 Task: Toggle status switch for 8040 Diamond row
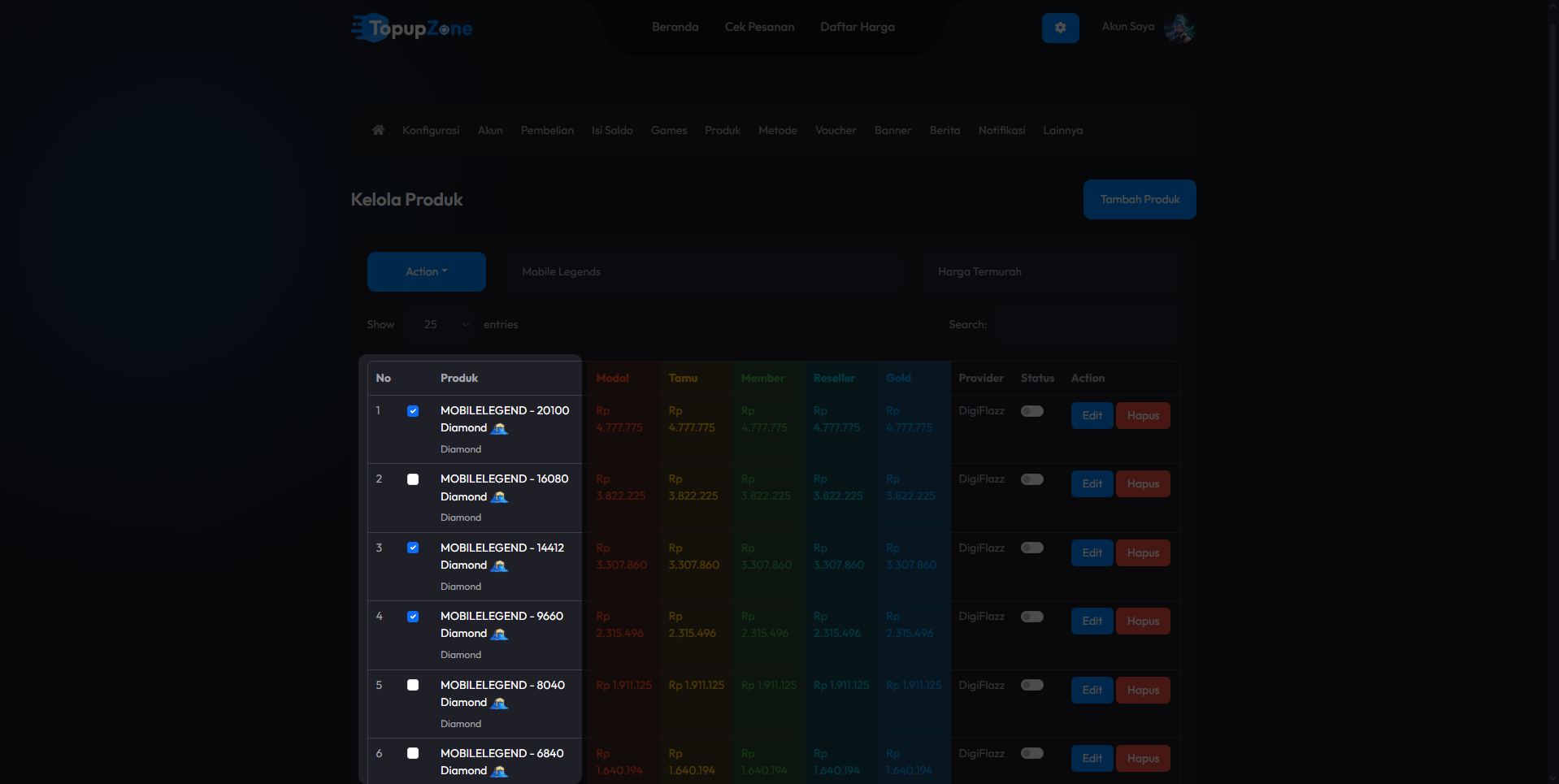[x=1032, y=685]
